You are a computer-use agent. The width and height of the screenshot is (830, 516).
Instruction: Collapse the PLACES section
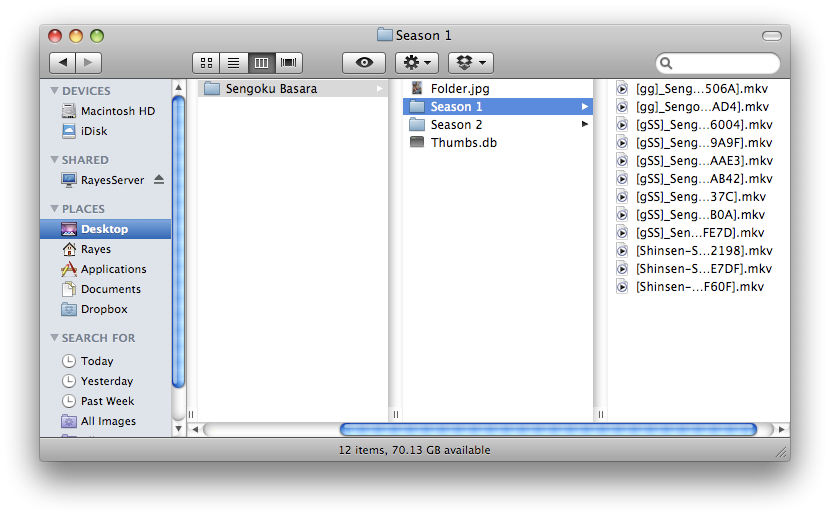pyautogui.click(x=54, y=209)
